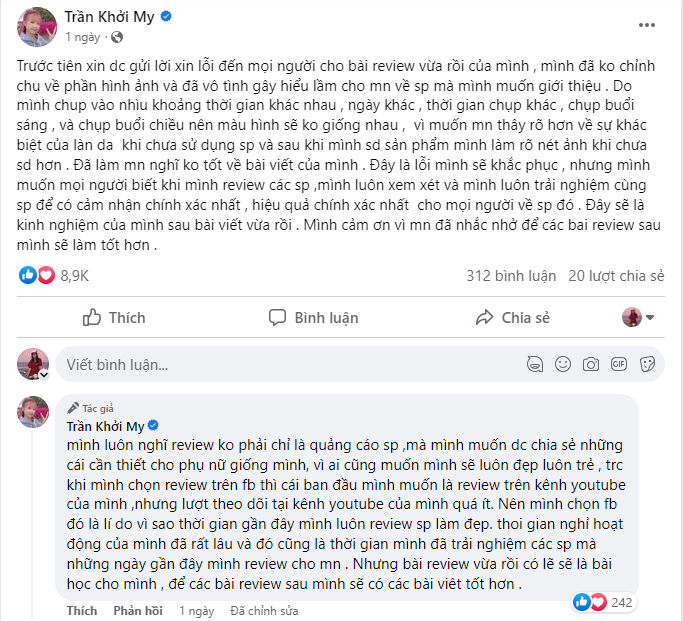Open Trần Khởi My's profile picture thumbnail
This screenshot has width=683, height=621.
click(x=37, y=27)
